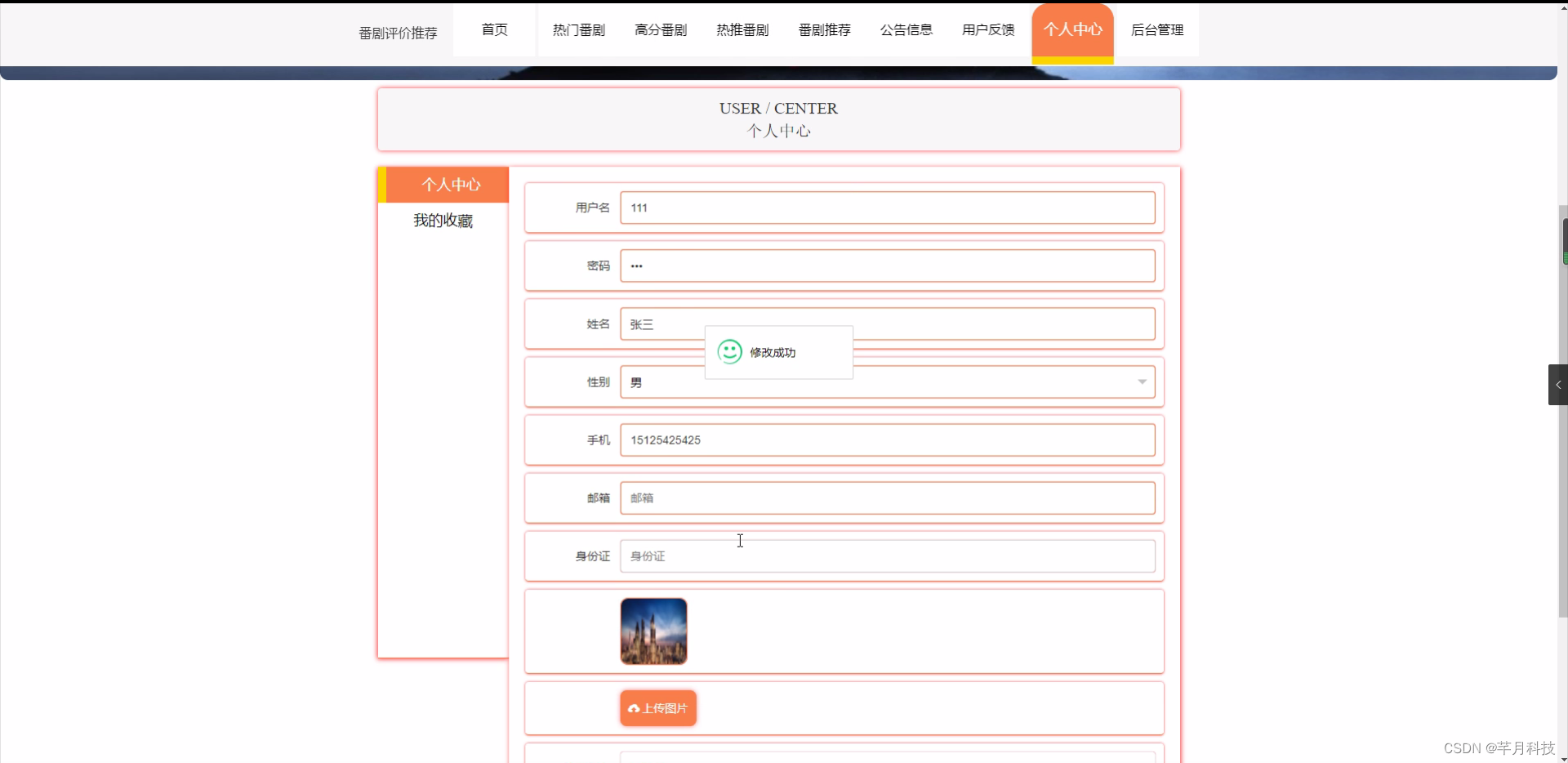Open the sidebar item 我的收藏

click(x=443, y=221)
